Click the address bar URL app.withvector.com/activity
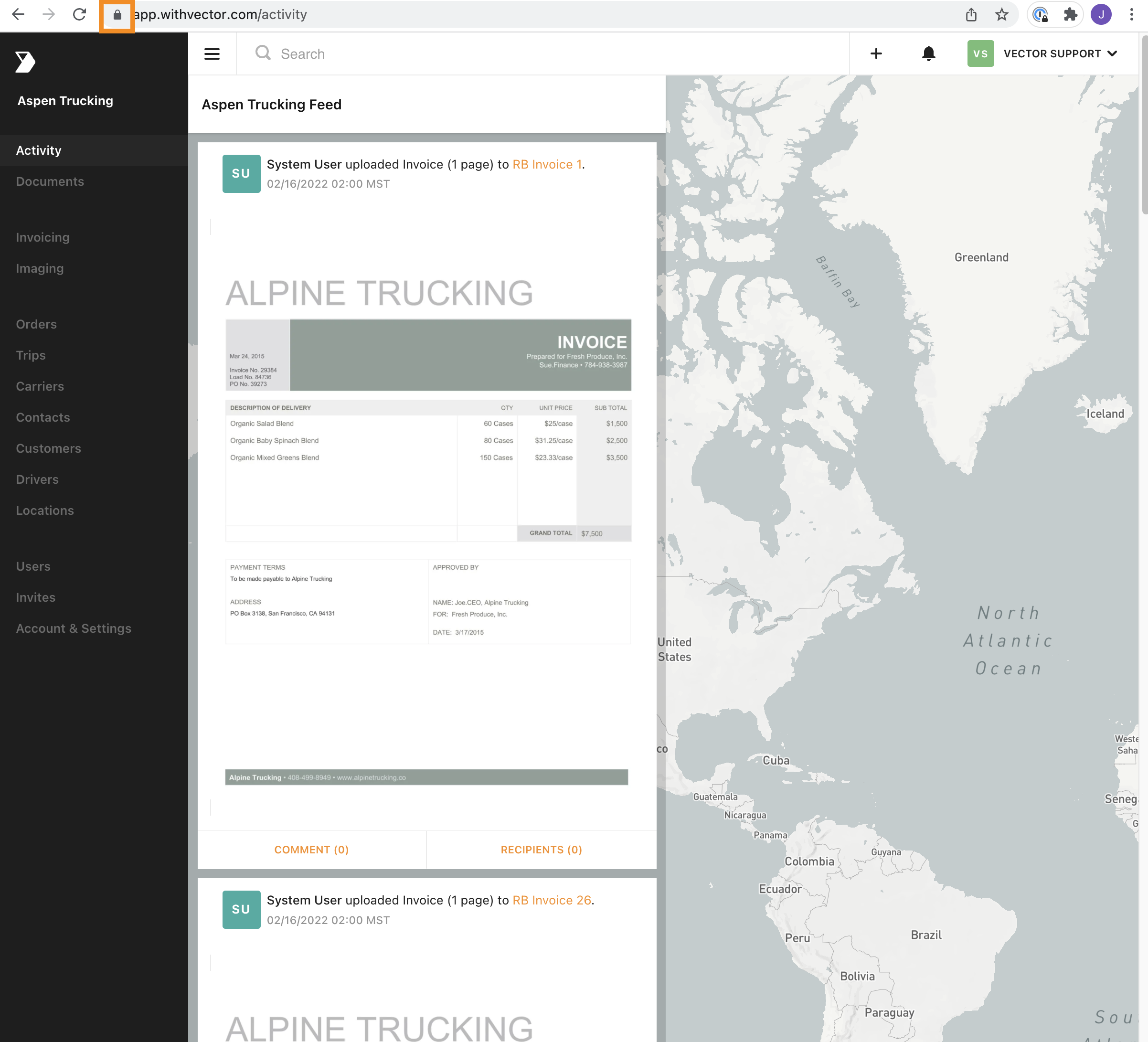Image resolution: width=1148 pixels, height=1042 pixels. [x=220, y=15]
